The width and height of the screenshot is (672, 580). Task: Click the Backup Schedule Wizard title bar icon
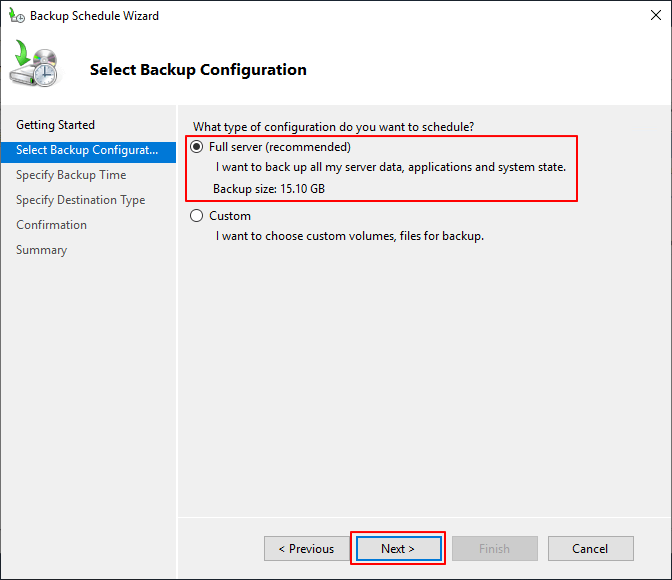pyautogui.click(x=16, y=16)
